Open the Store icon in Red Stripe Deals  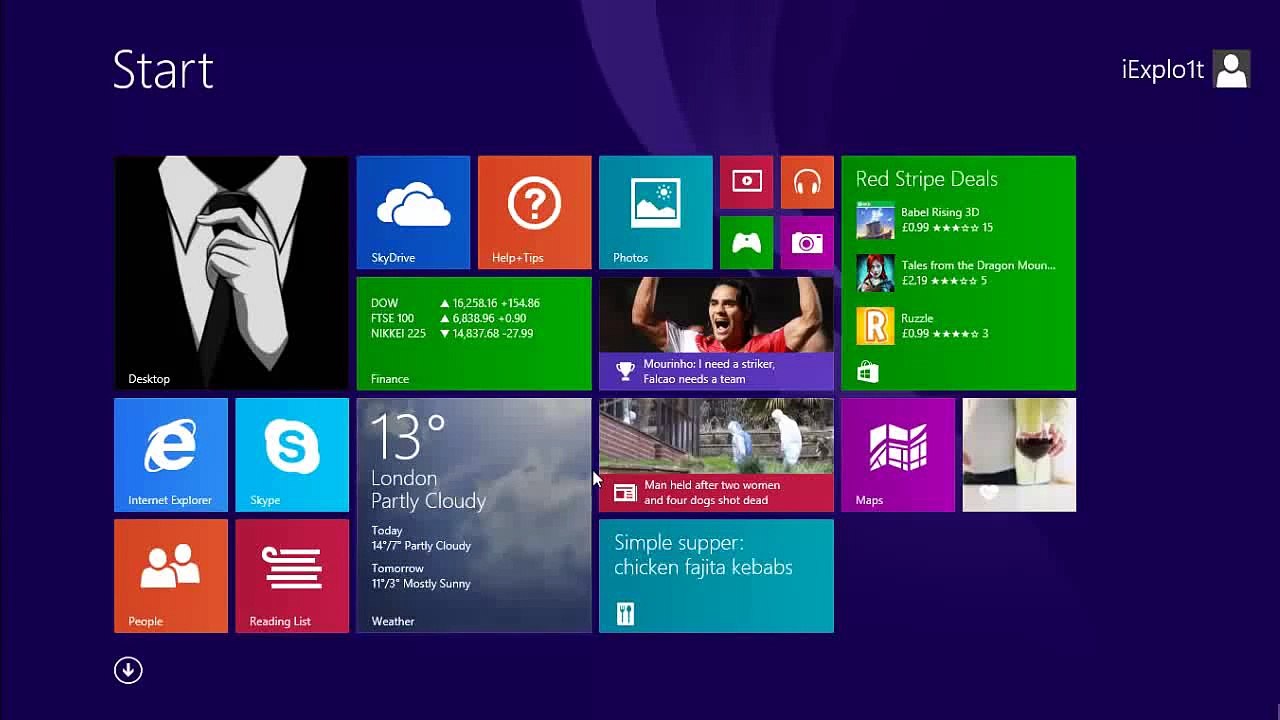click(x=867, y=373)
